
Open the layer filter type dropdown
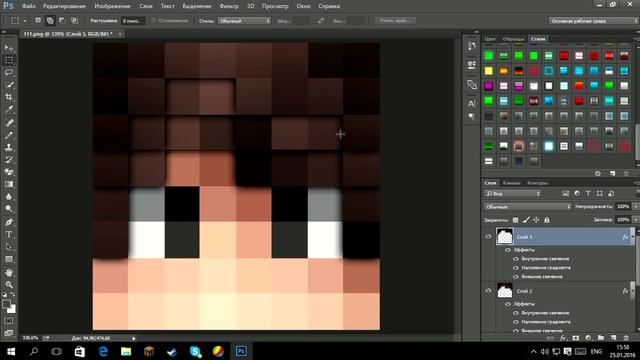pyautogui.click(x=513, y=193)
